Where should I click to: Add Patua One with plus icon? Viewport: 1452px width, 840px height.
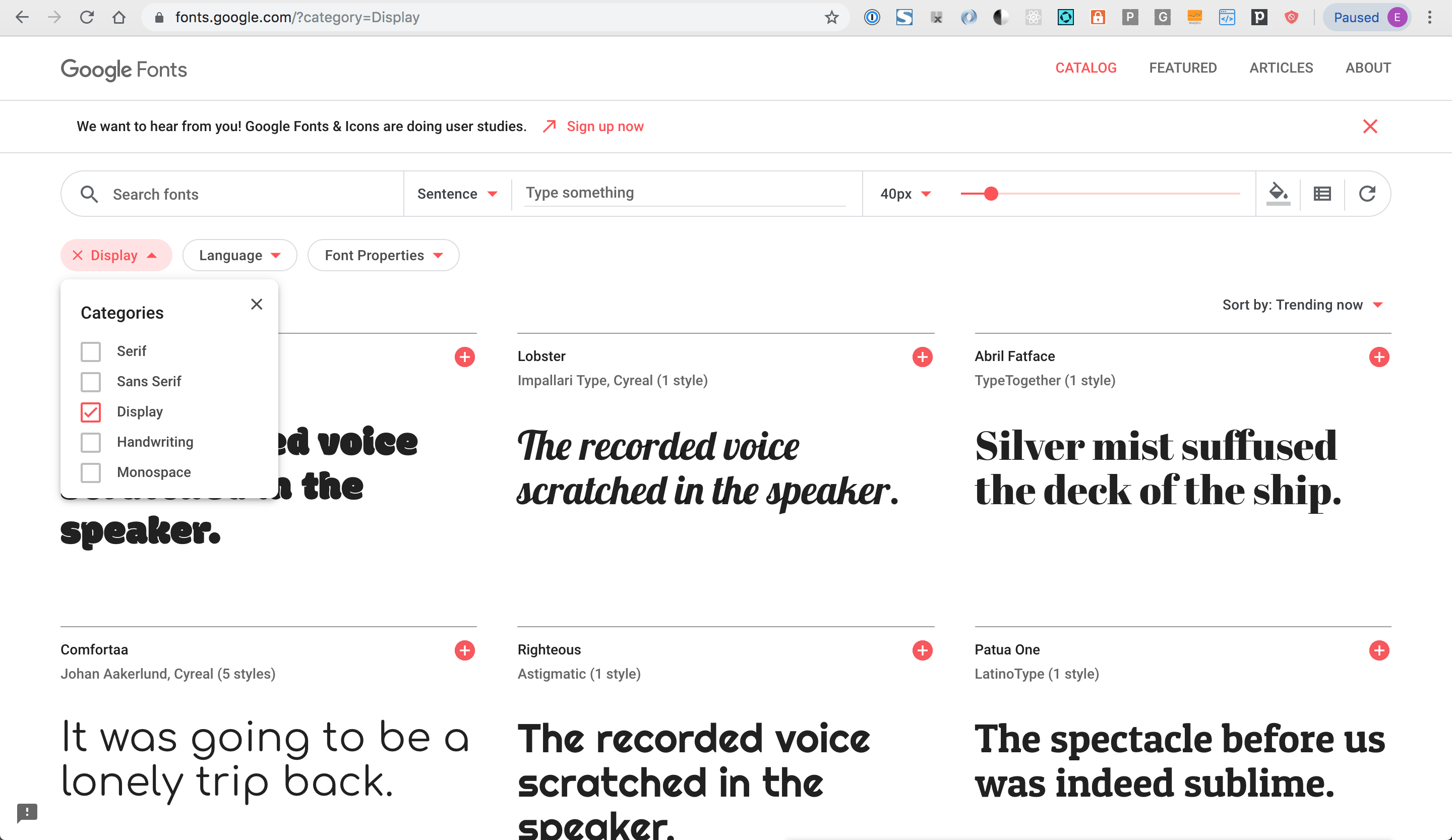[1379, 650]
